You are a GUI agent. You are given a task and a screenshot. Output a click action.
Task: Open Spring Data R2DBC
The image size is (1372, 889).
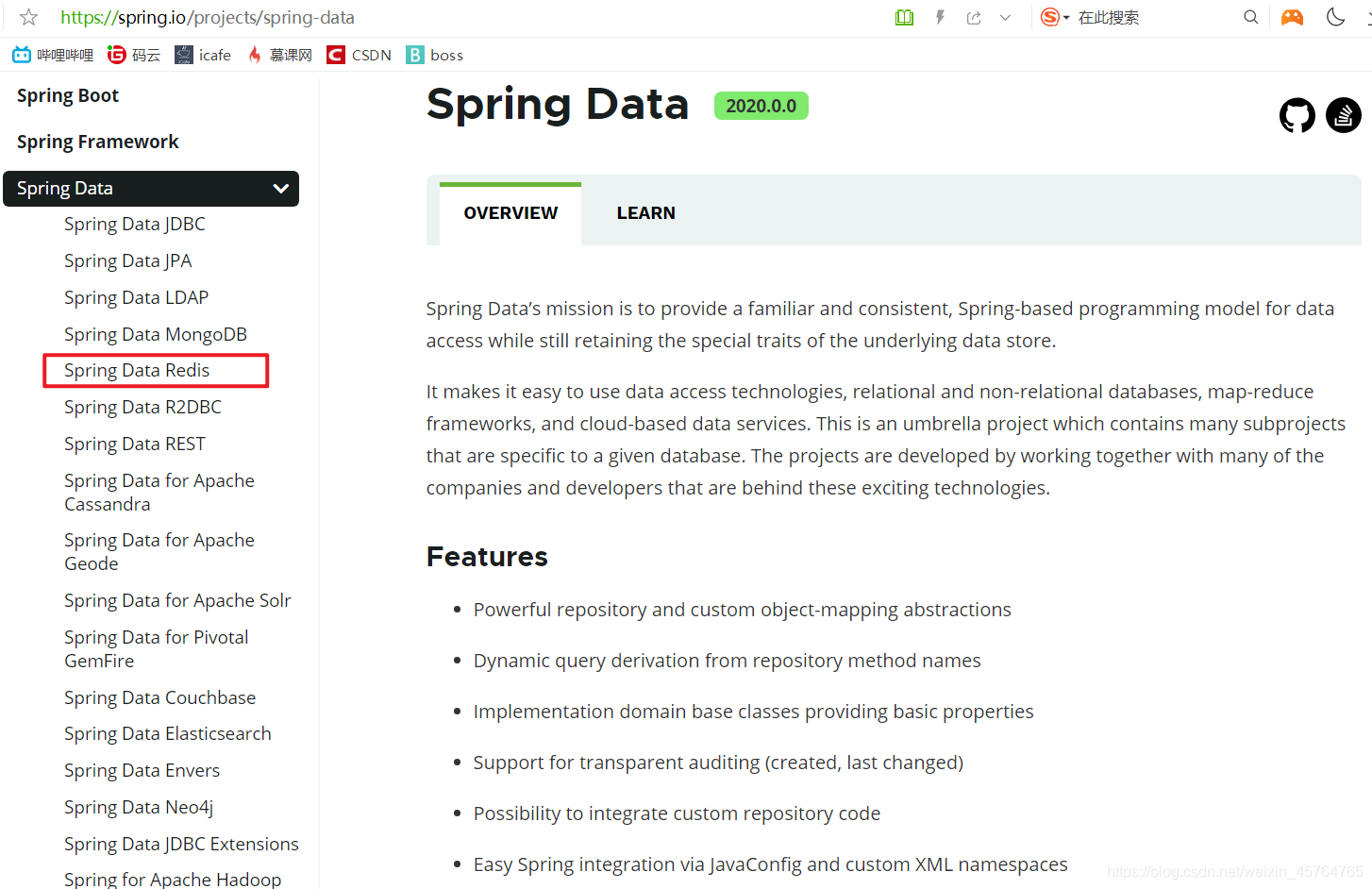click(143, 407)
